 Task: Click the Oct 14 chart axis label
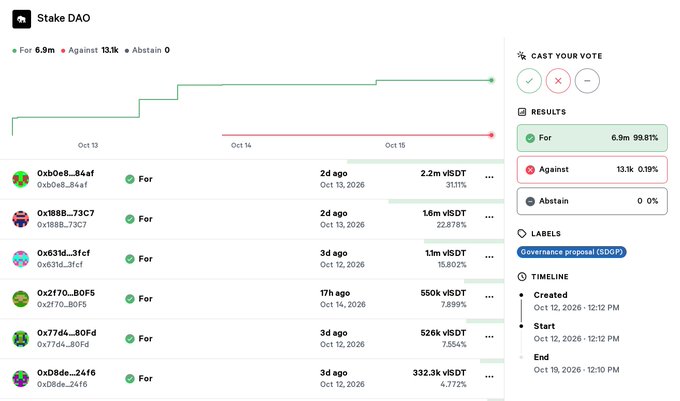click(241, 145)
